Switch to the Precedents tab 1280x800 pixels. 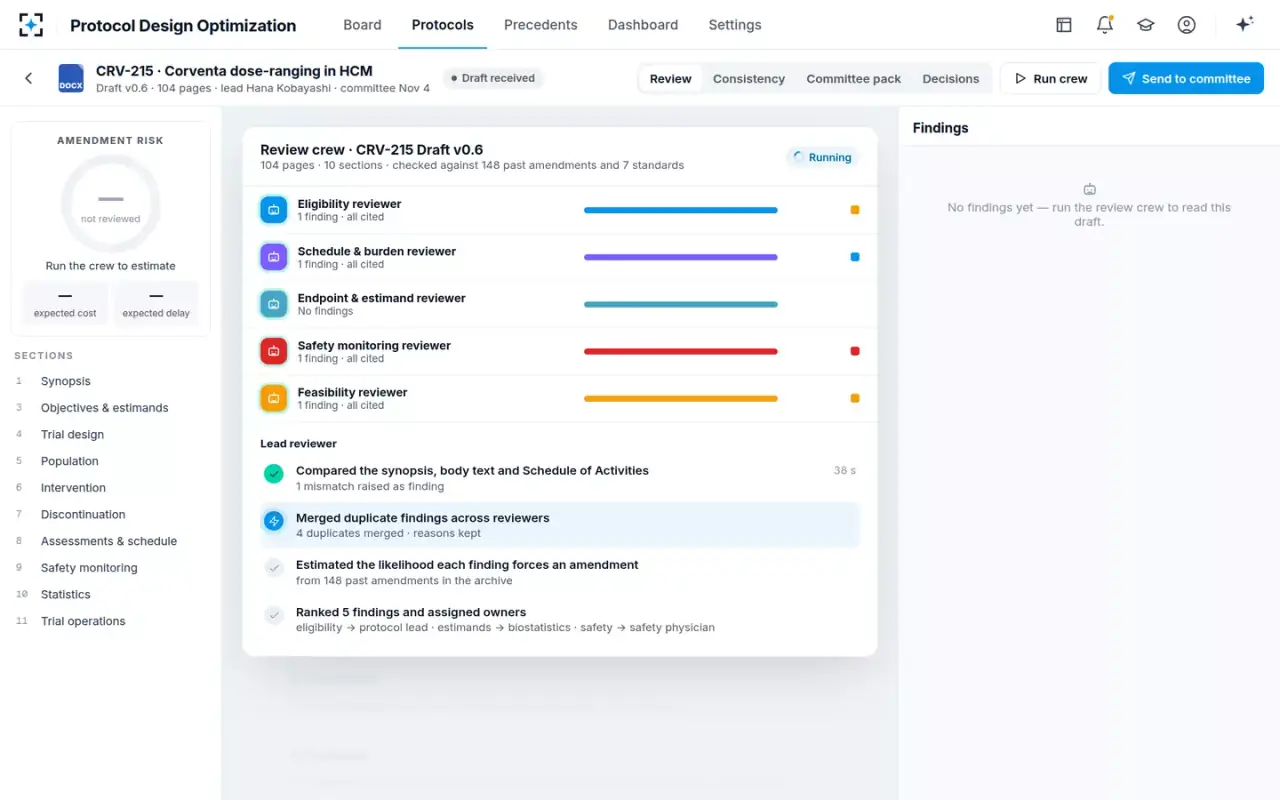pos(541,25)
